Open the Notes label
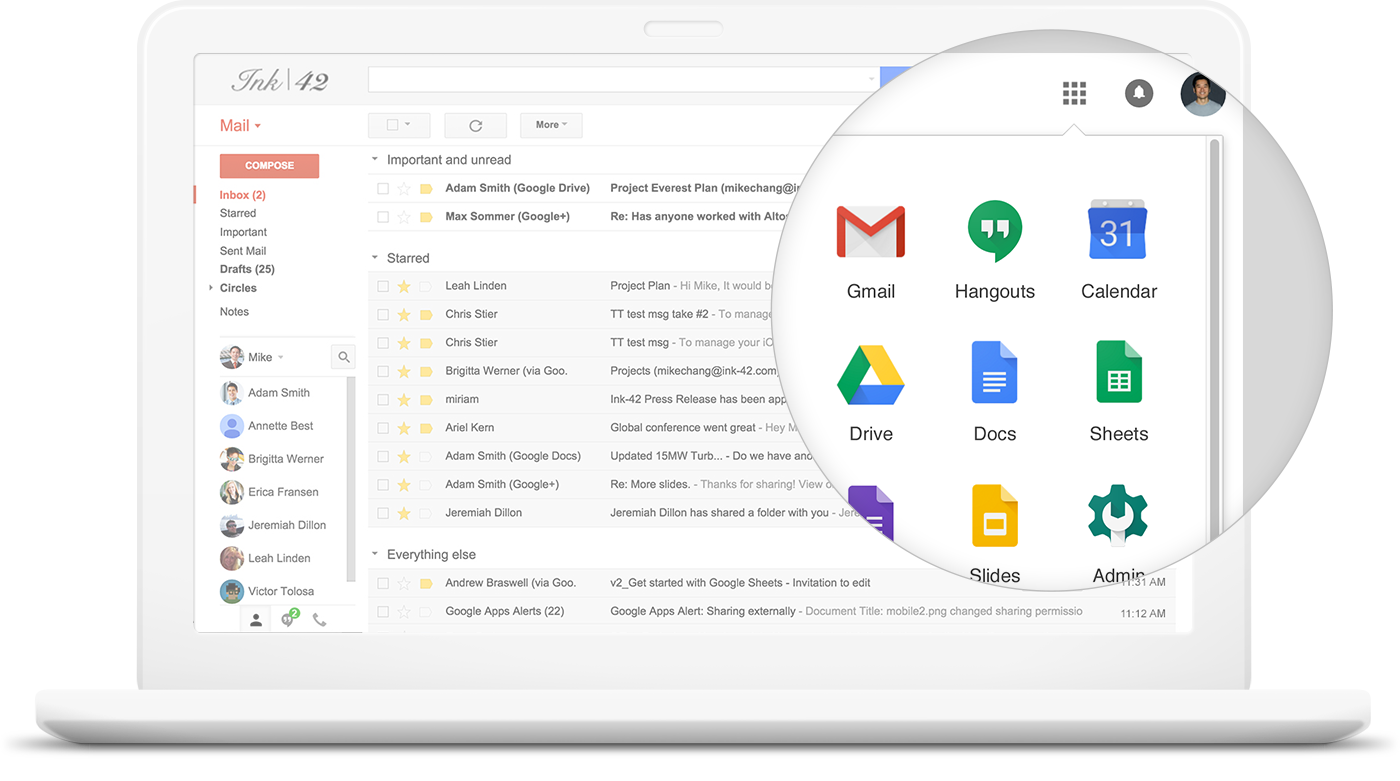The height and width of the screenshot is (781, 1400). pos(234,312)
